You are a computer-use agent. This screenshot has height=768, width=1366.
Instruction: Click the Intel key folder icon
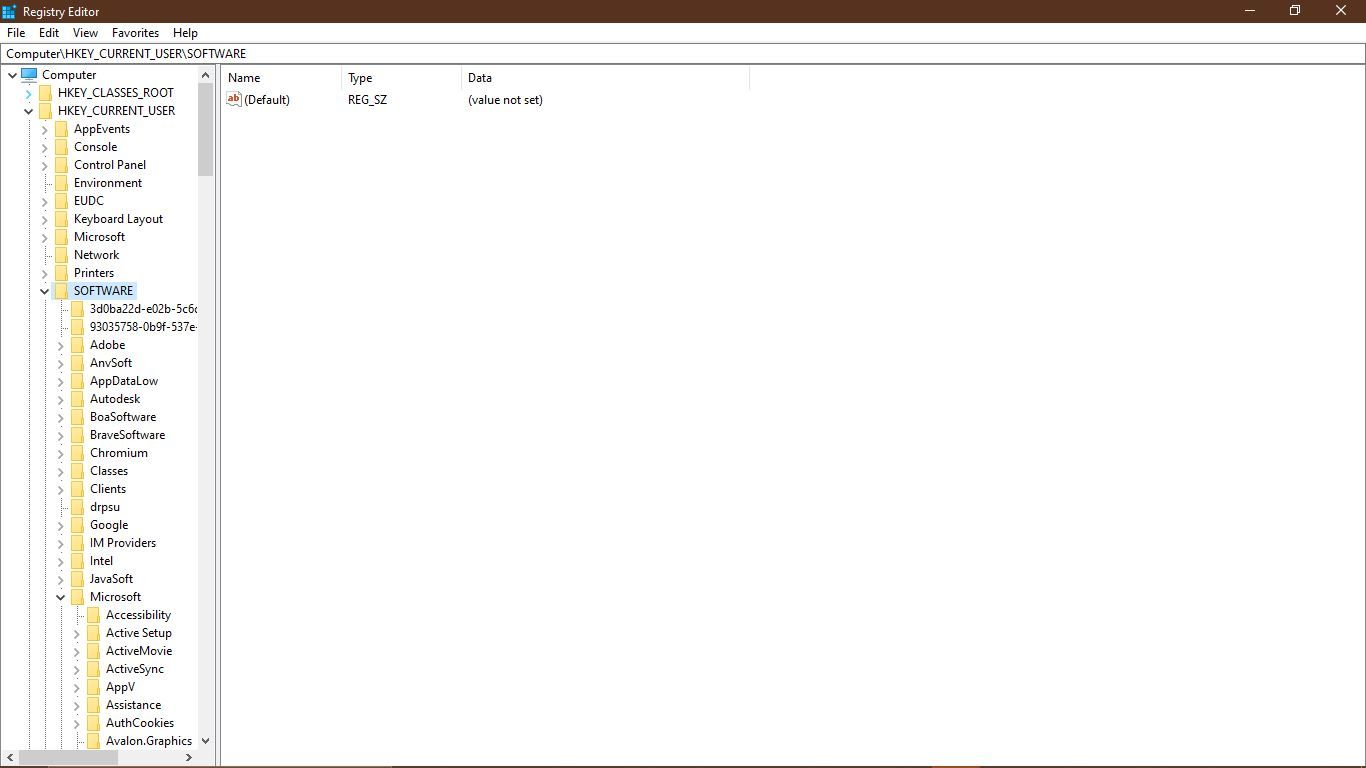(x=78, y=560)
